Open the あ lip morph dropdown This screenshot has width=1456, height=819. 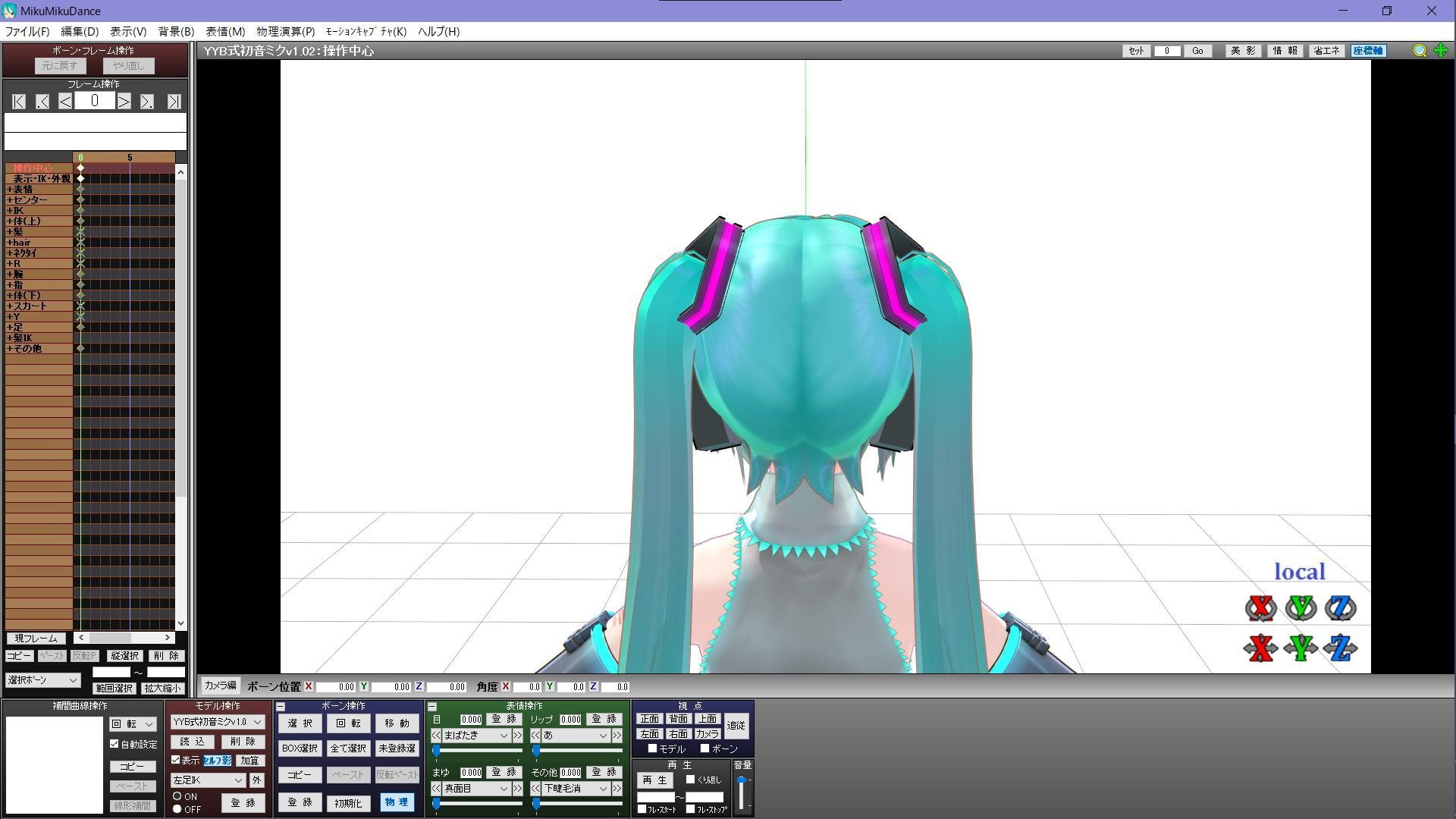click(575, 736)
